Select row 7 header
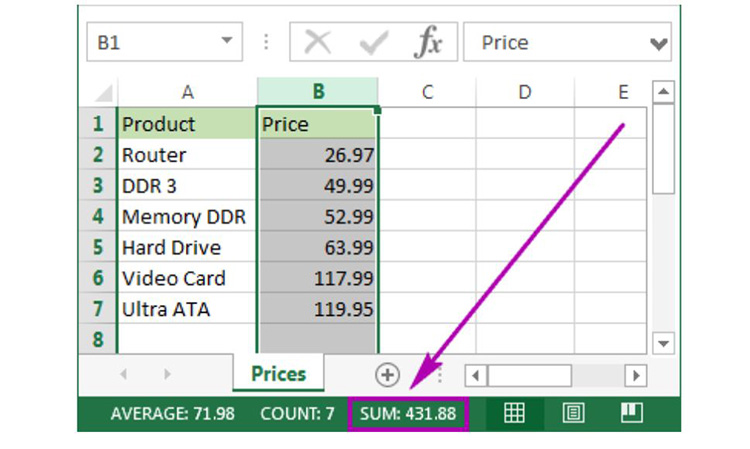Screen dimensions: 750x449 pos(98,308)
